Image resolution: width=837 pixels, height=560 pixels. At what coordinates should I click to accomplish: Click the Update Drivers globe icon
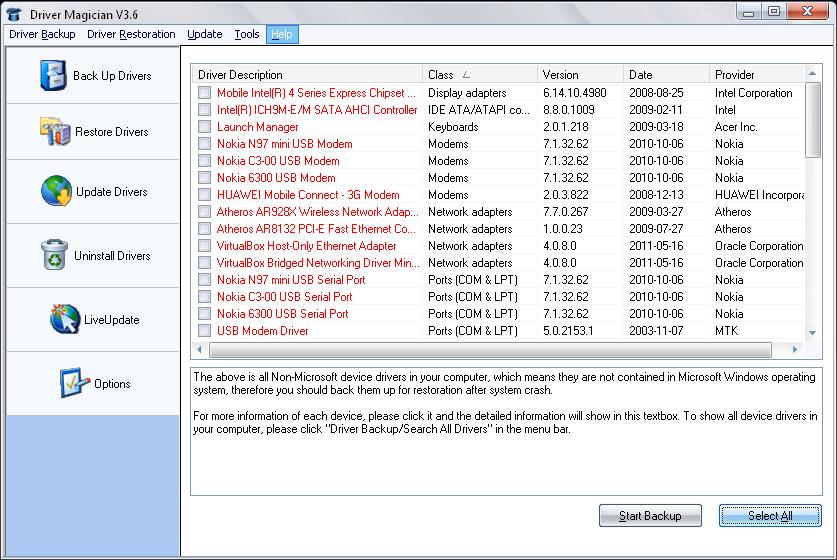point(56,191)
